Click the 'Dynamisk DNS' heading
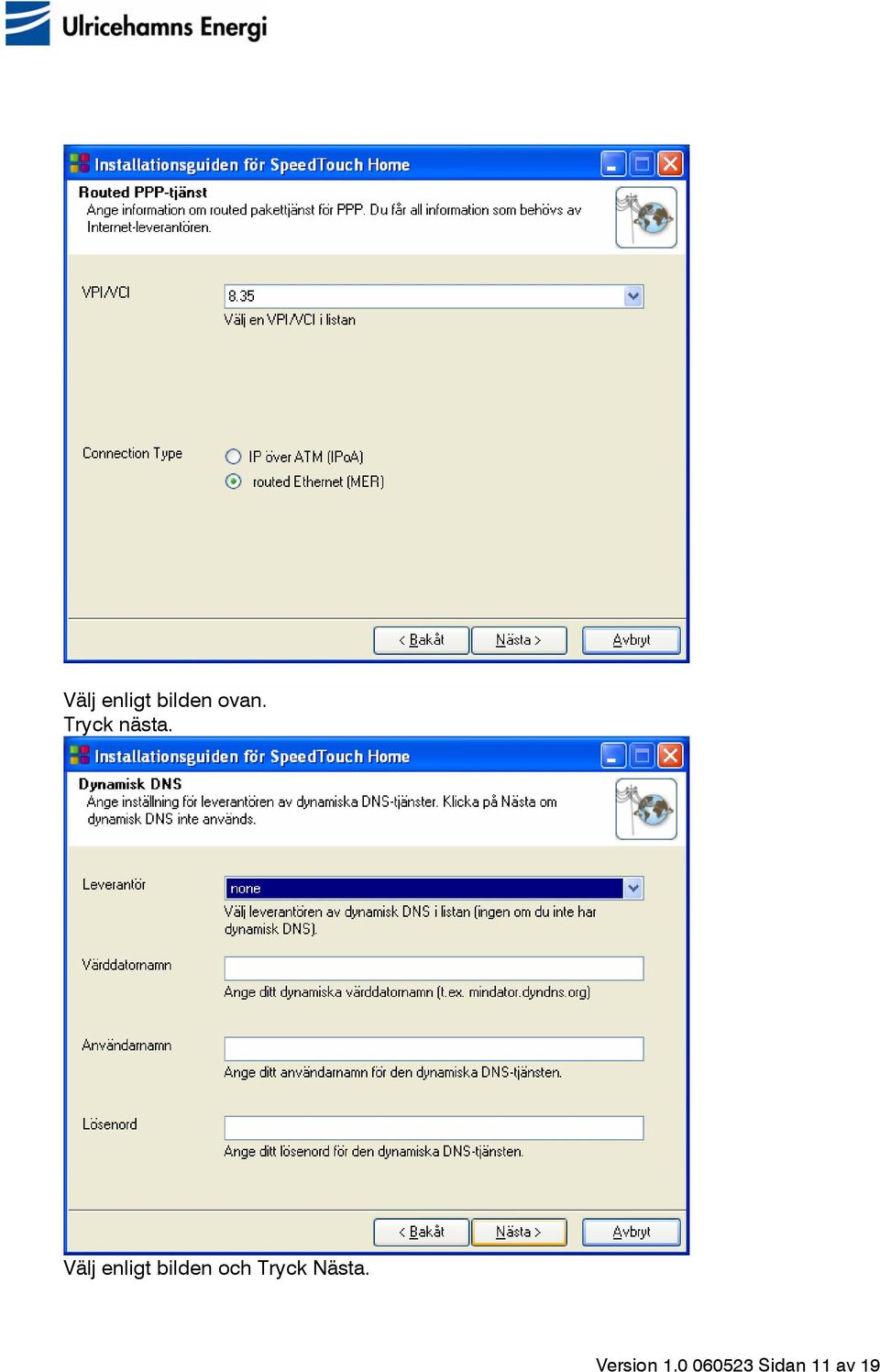 tap(130, 784)
